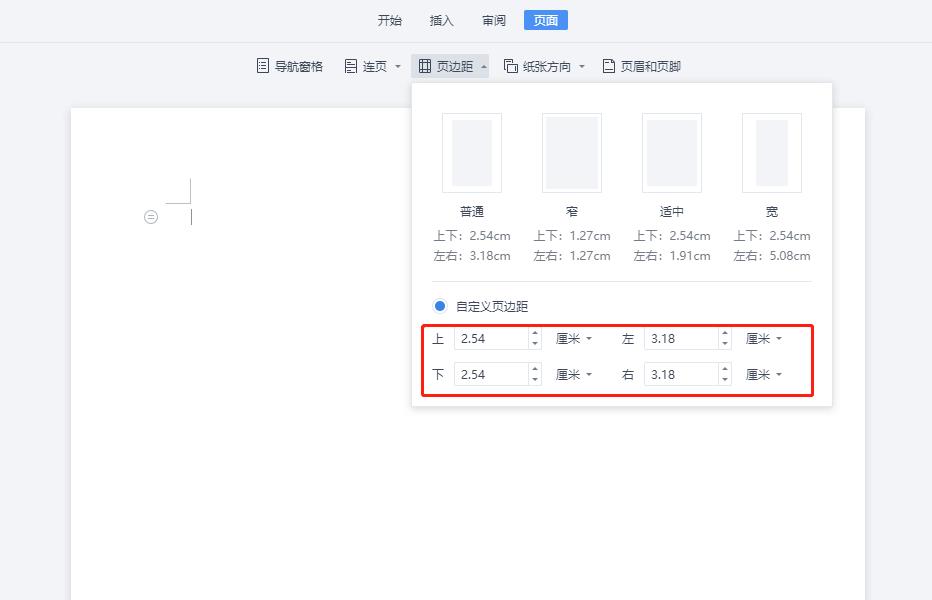Switch to the 开始 tab

pos(390,20)
